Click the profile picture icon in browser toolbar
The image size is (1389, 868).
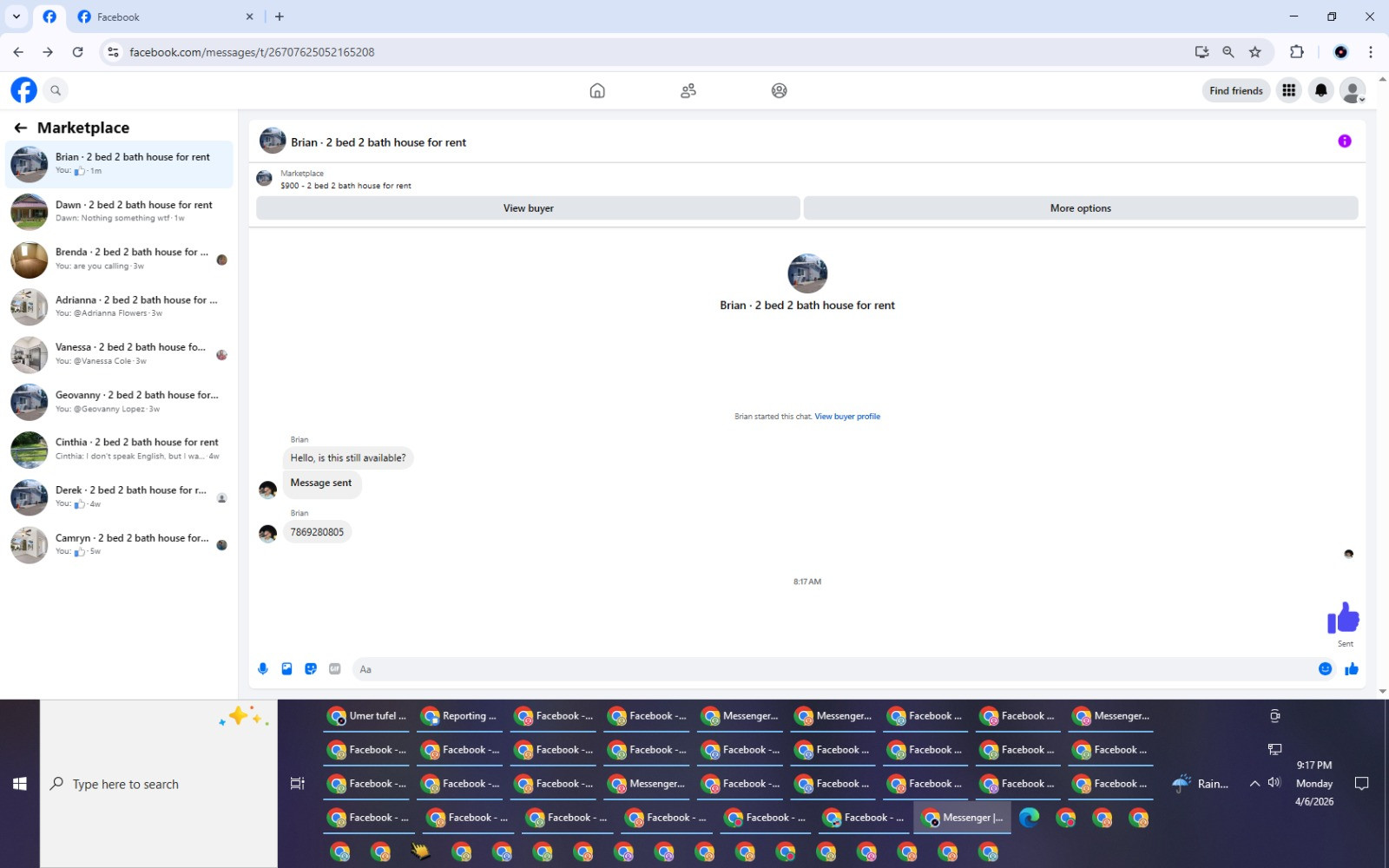[x=1340, y=52]
